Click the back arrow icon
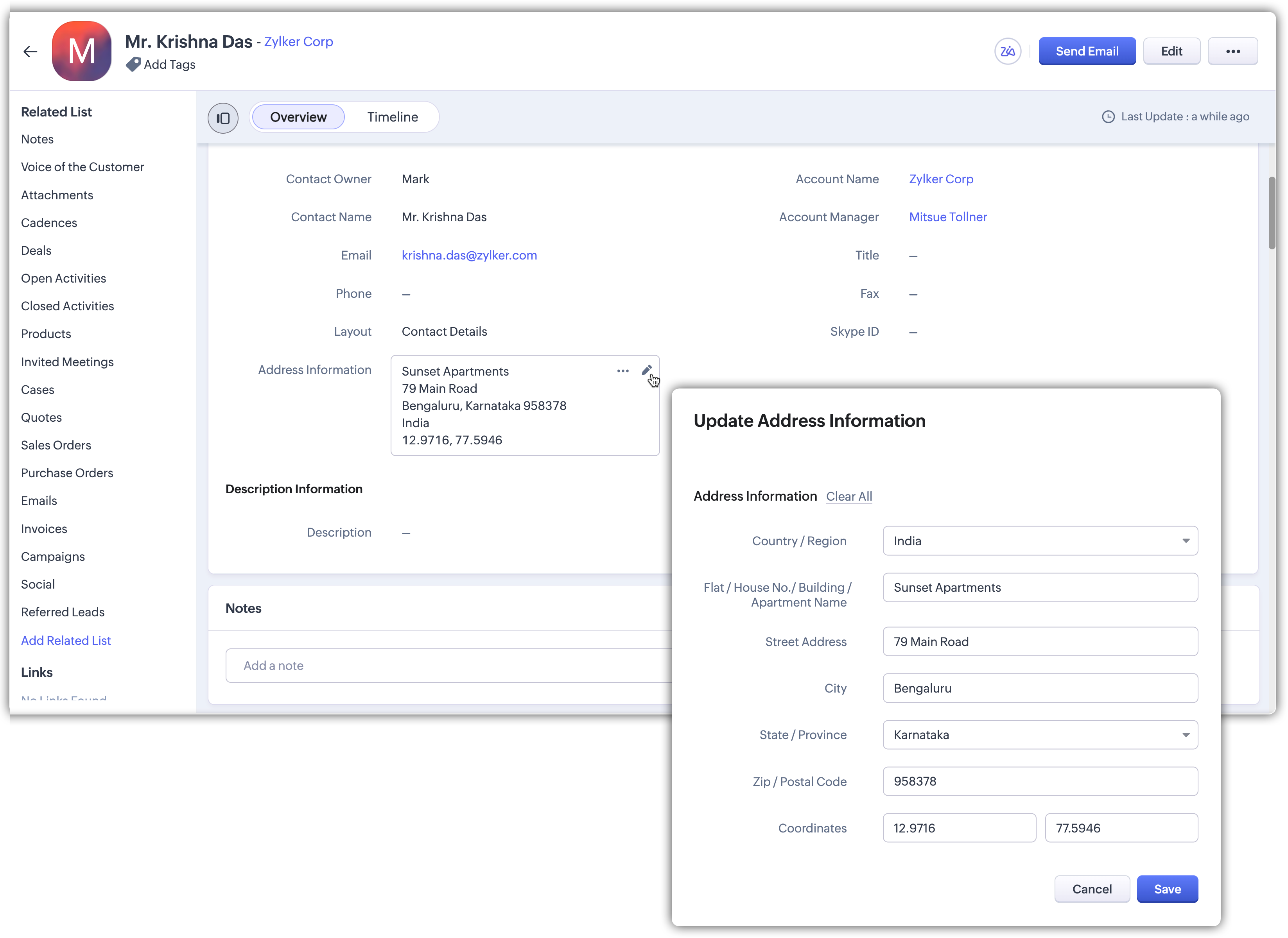The image size is (1288, 938). coord(30,52)
